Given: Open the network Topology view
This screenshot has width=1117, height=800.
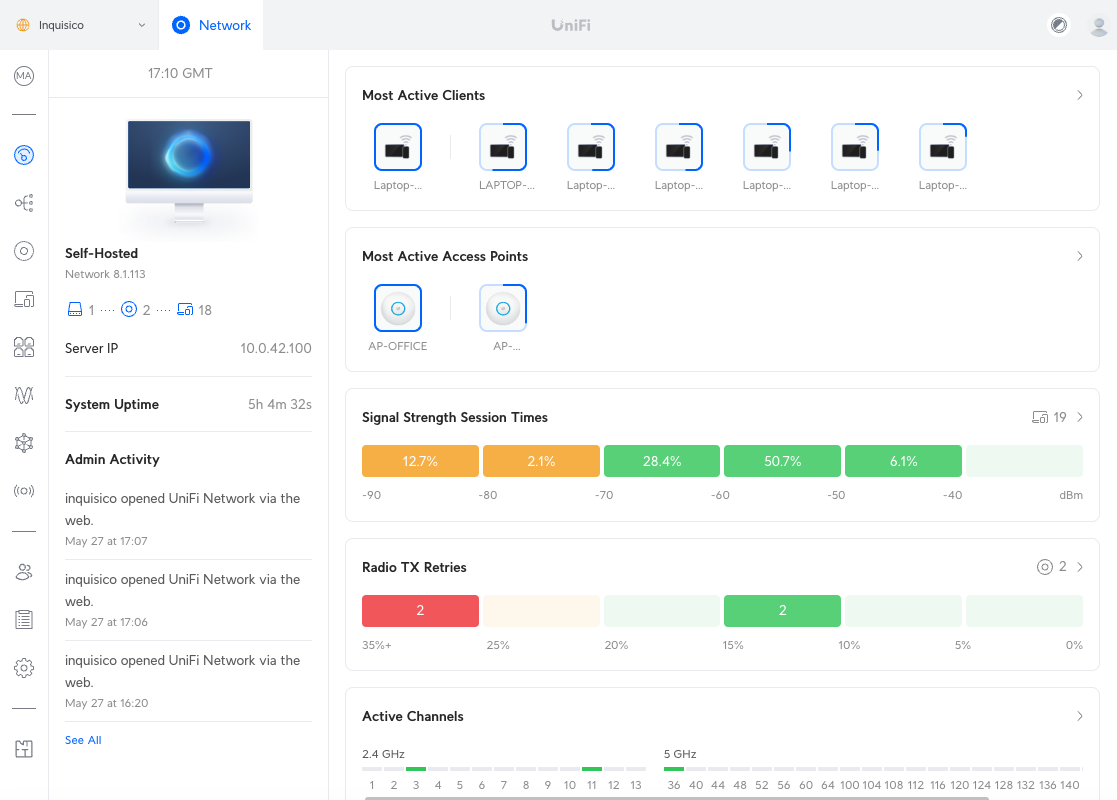Looking at the screenshot, I should click(23, 203).
